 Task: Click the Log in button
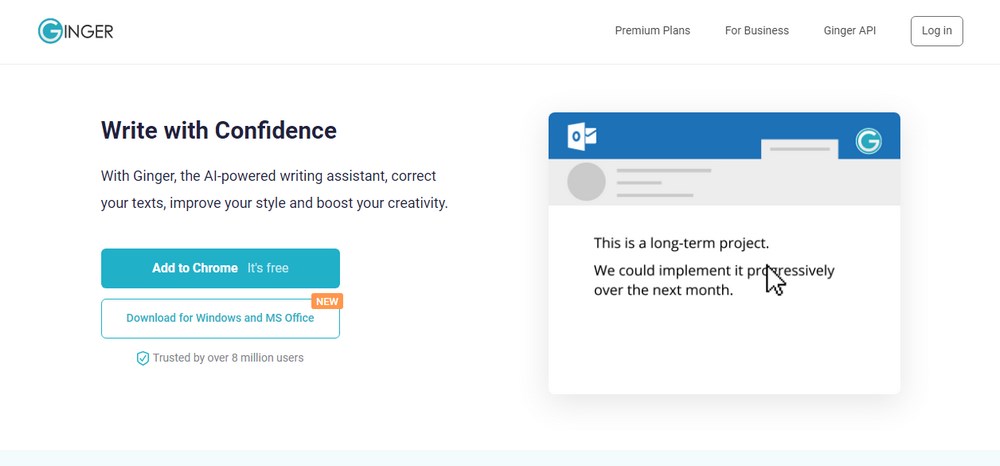pos(936,31)
